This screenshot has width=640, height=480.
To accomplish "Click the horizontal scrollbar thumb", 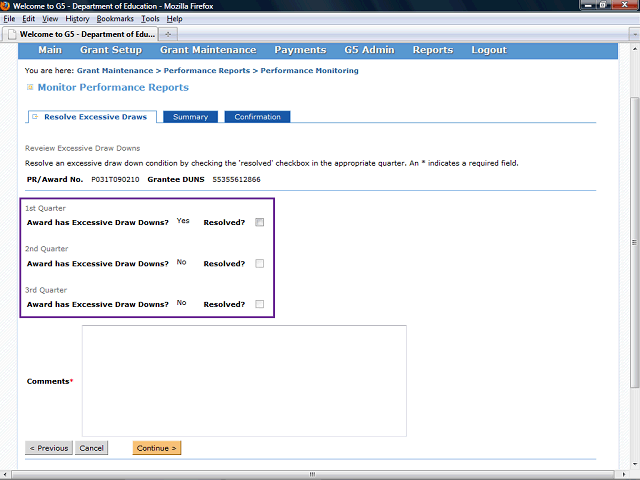I will tap(313, 474).
